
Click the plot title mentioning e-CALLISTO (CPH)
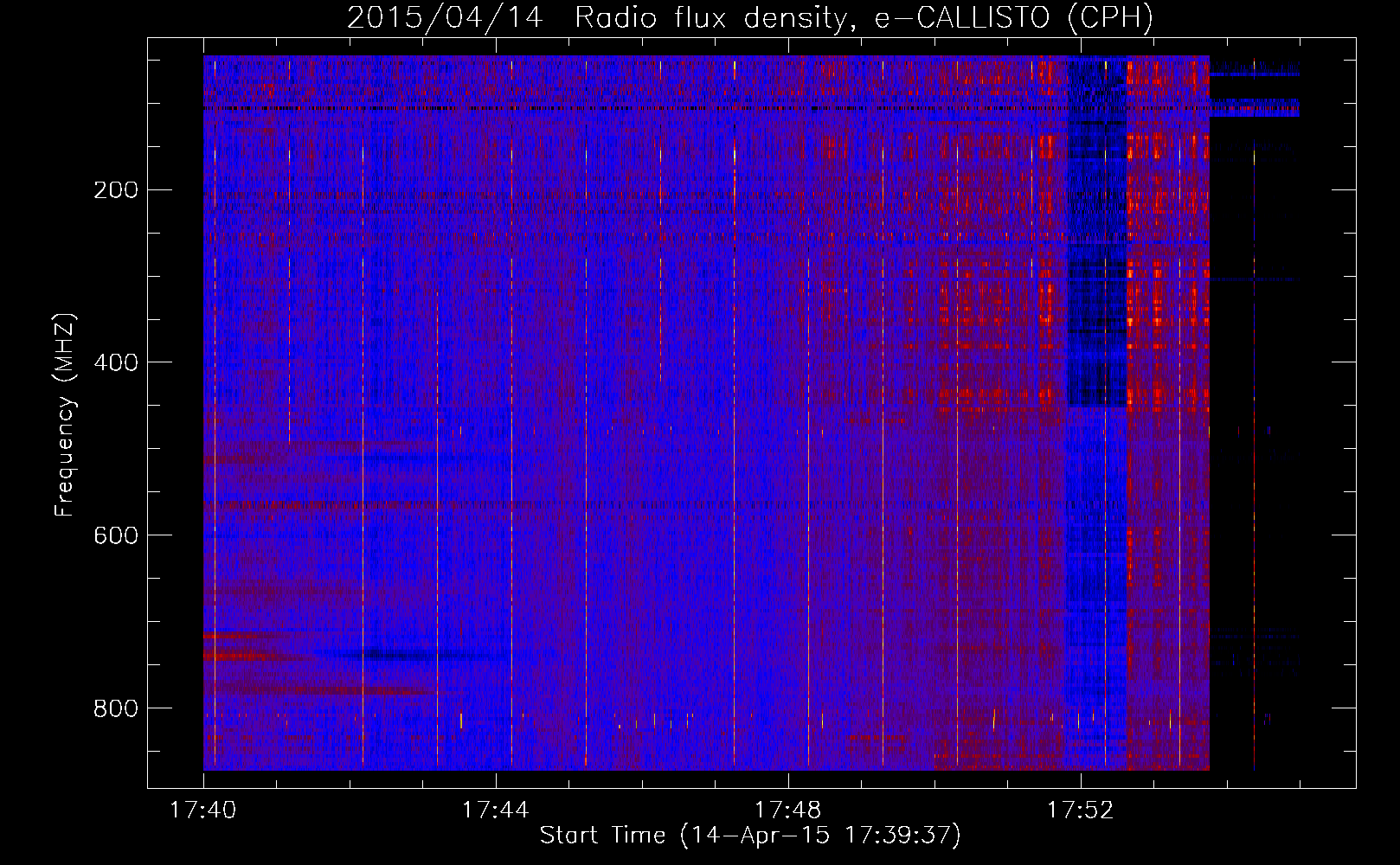[750, 17]
